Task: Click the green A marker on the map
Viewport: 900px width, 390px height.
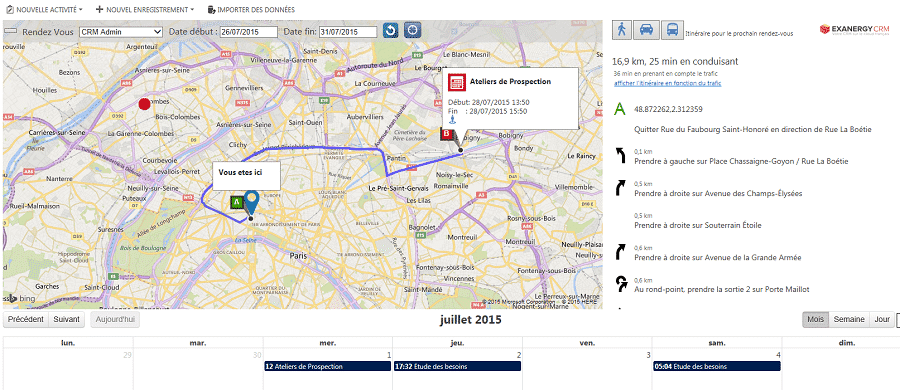Action: tap(236, 202)
